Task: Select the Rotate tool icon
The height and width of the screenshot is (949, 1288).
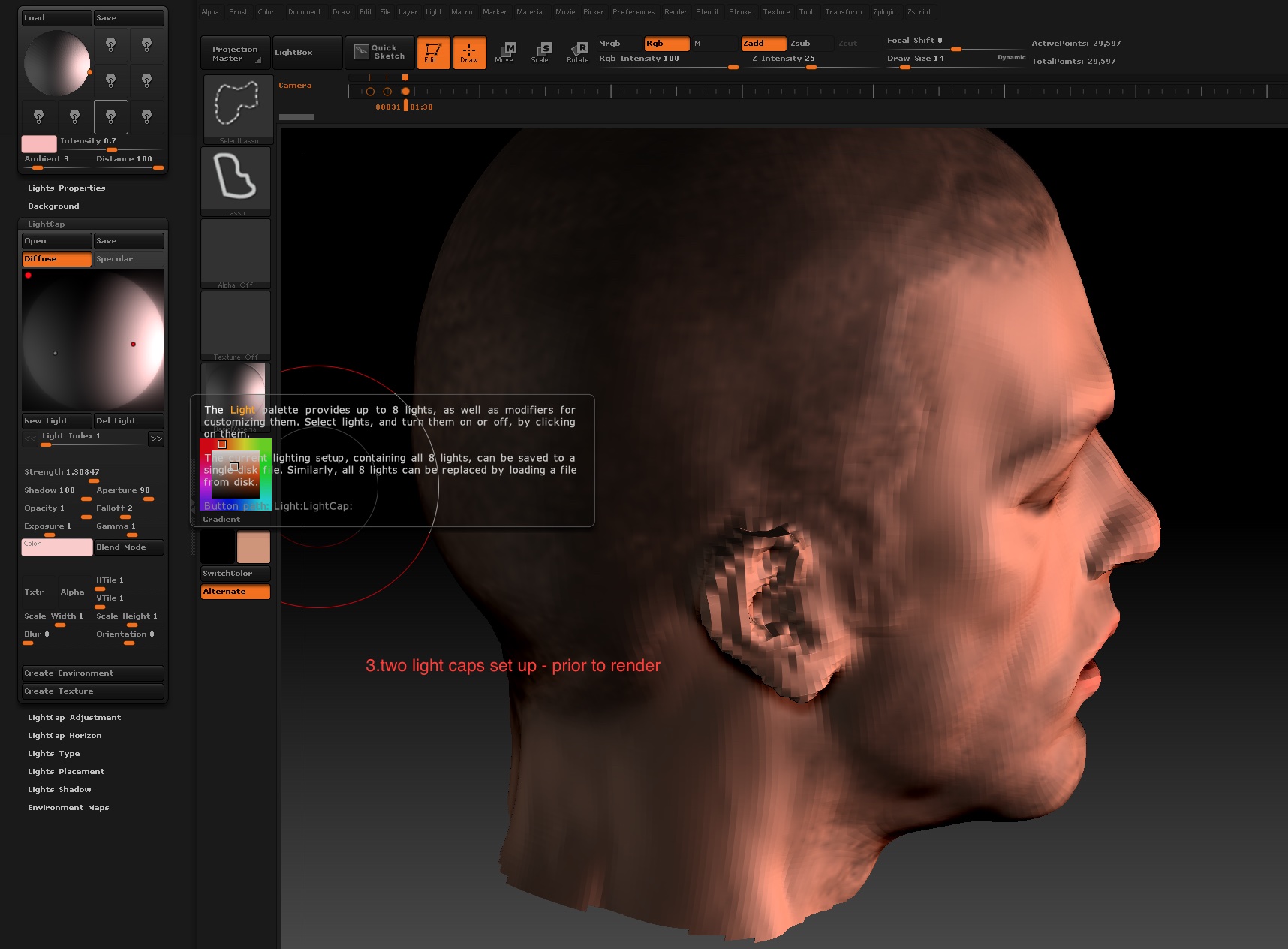Action: click(577, 53)
